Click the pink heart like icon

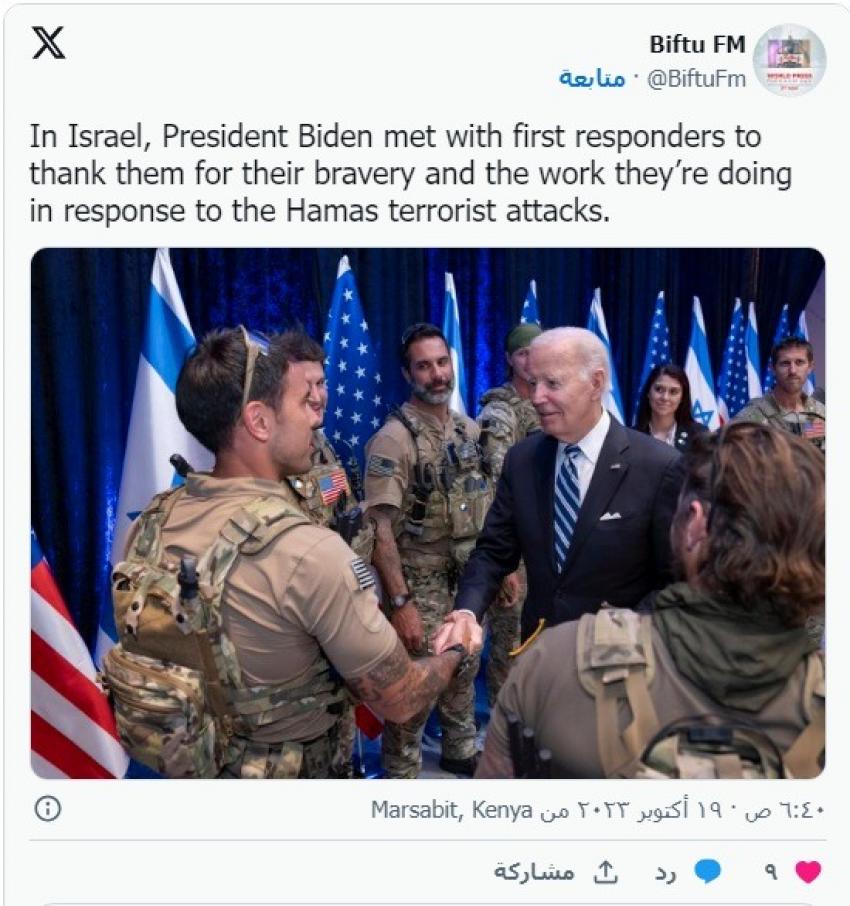point(808,872)
